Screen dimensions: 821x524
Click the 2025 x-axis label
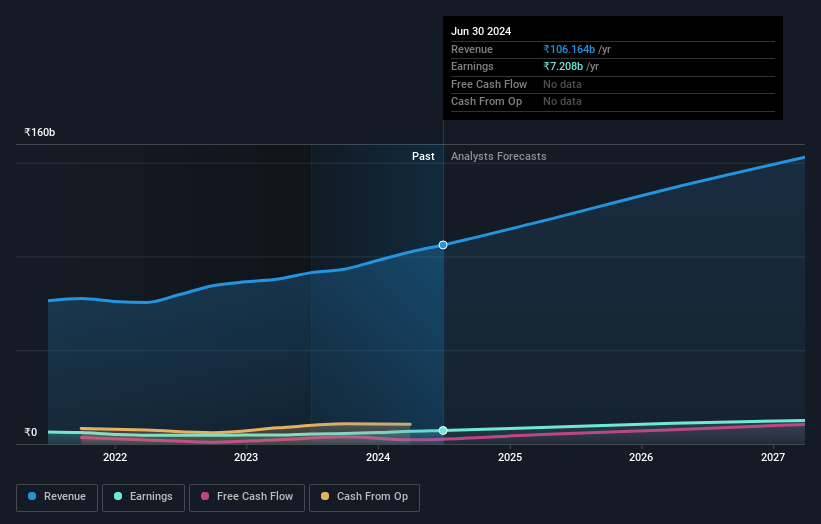pyautogui.click(x=510, y=457)
